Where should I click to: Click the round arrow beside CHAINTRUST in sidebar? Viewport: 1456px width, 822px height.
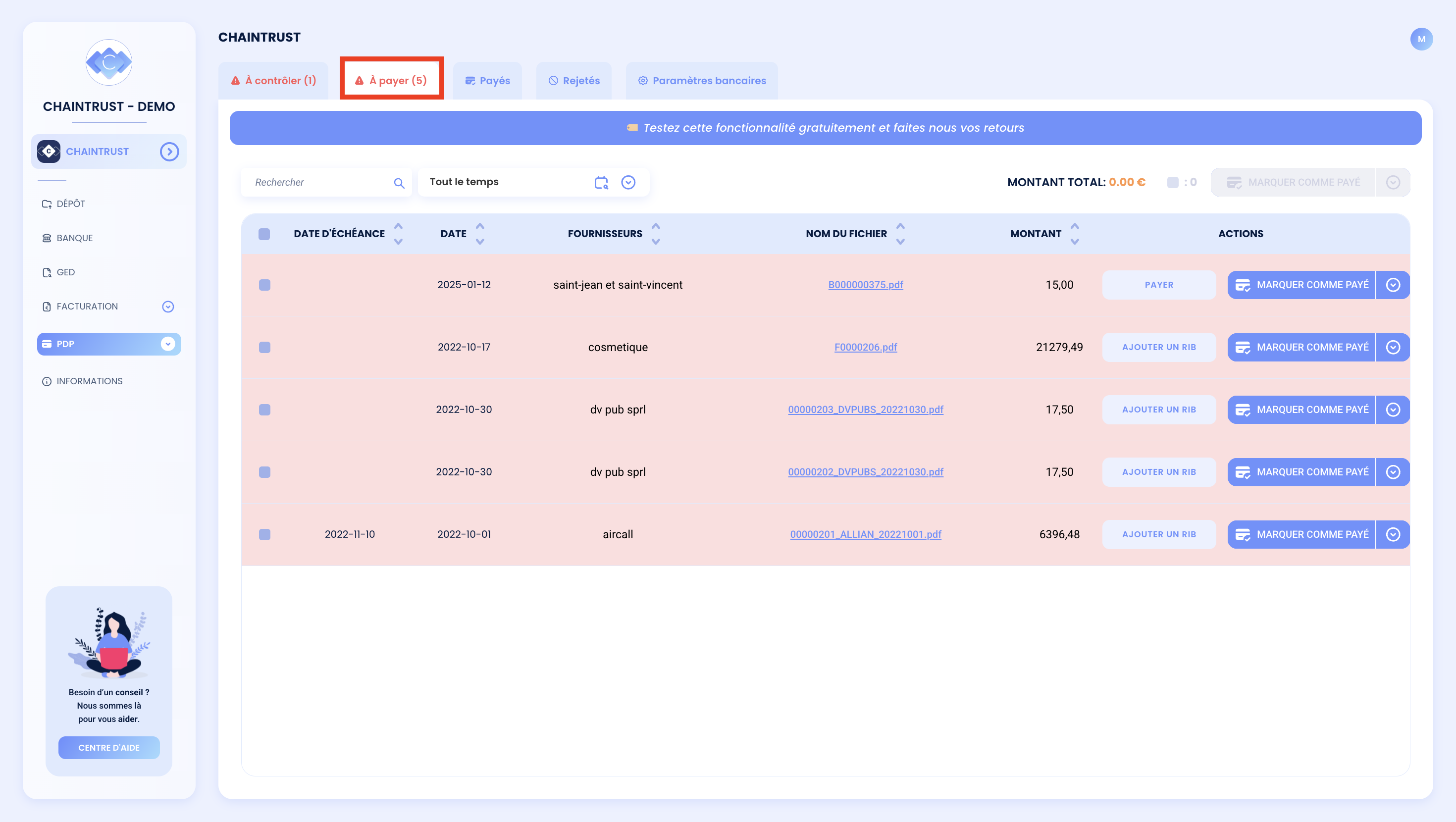pyautogui.click(x=169, y=152)
